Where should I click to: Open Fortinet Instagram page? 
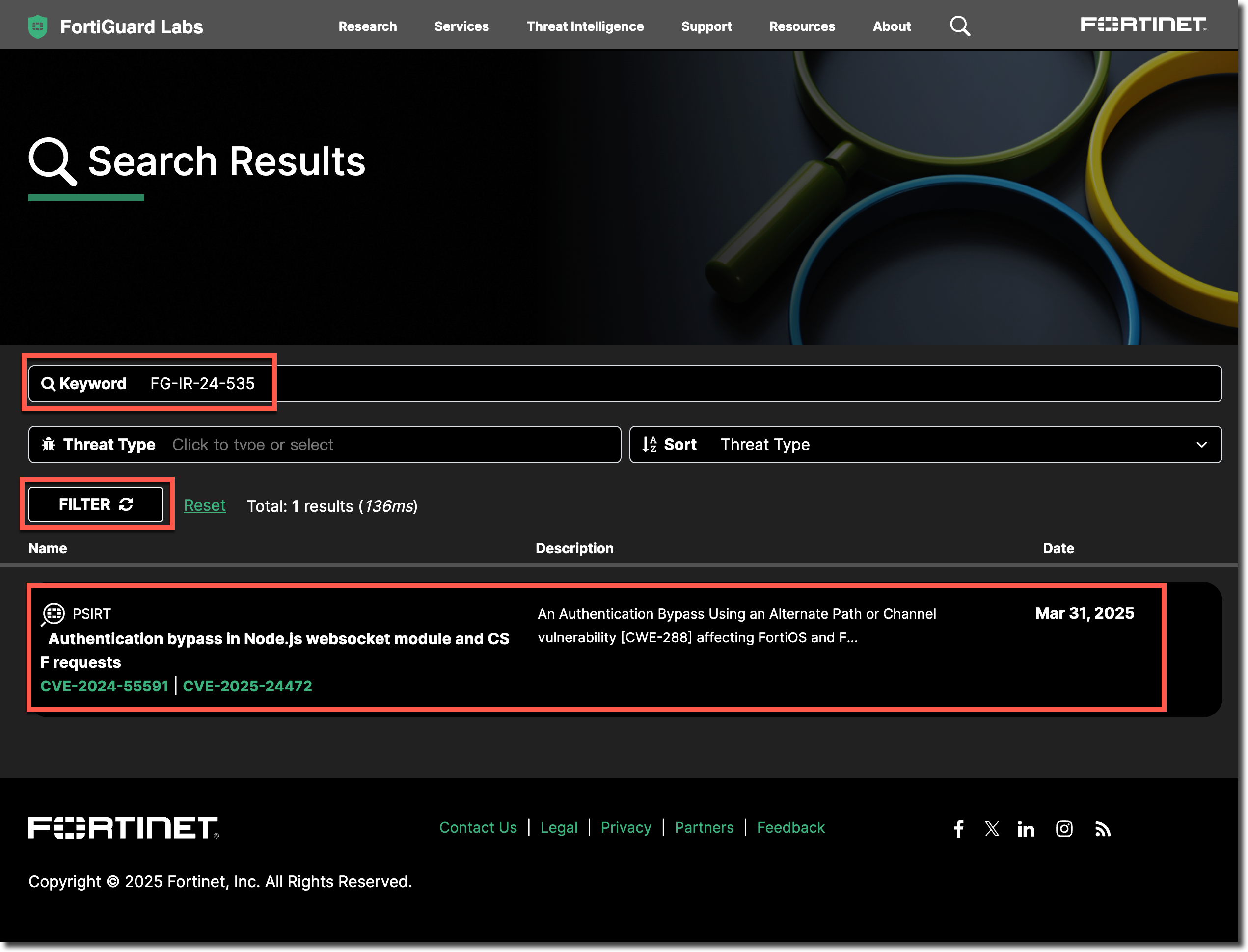pos(1064,829)
